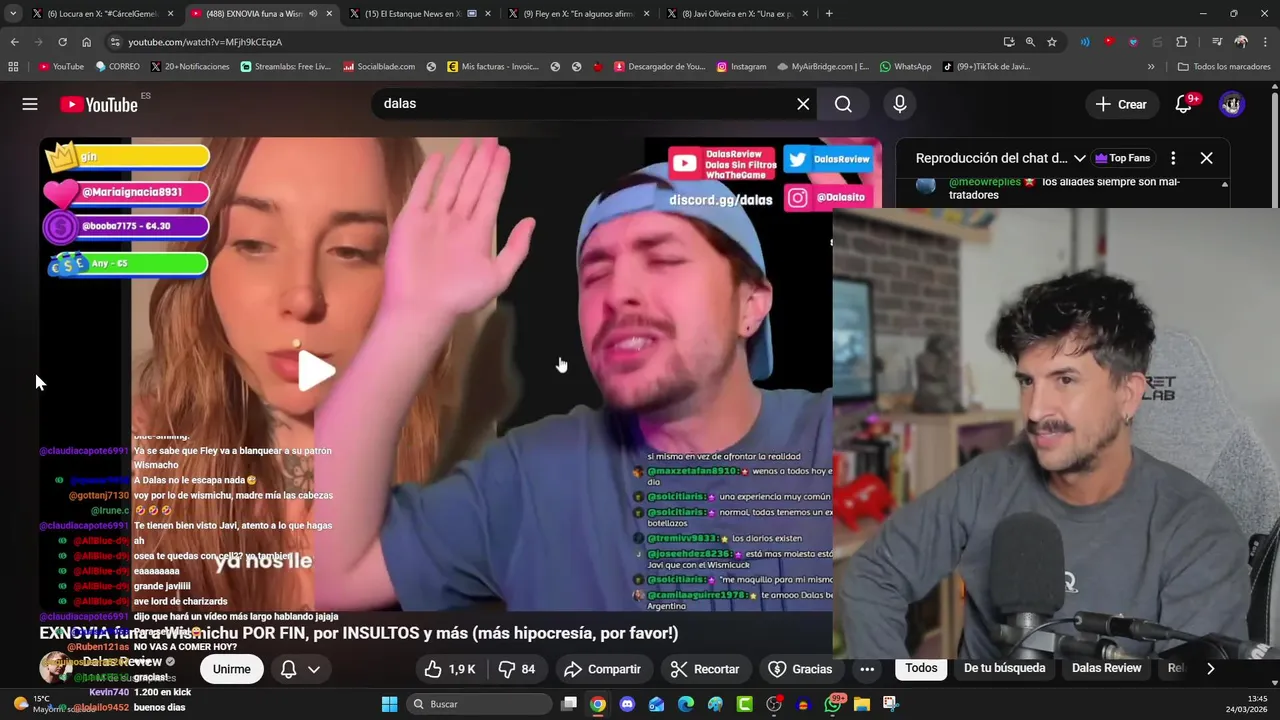Send a Gracias super thanks

[x=800, y=669]
